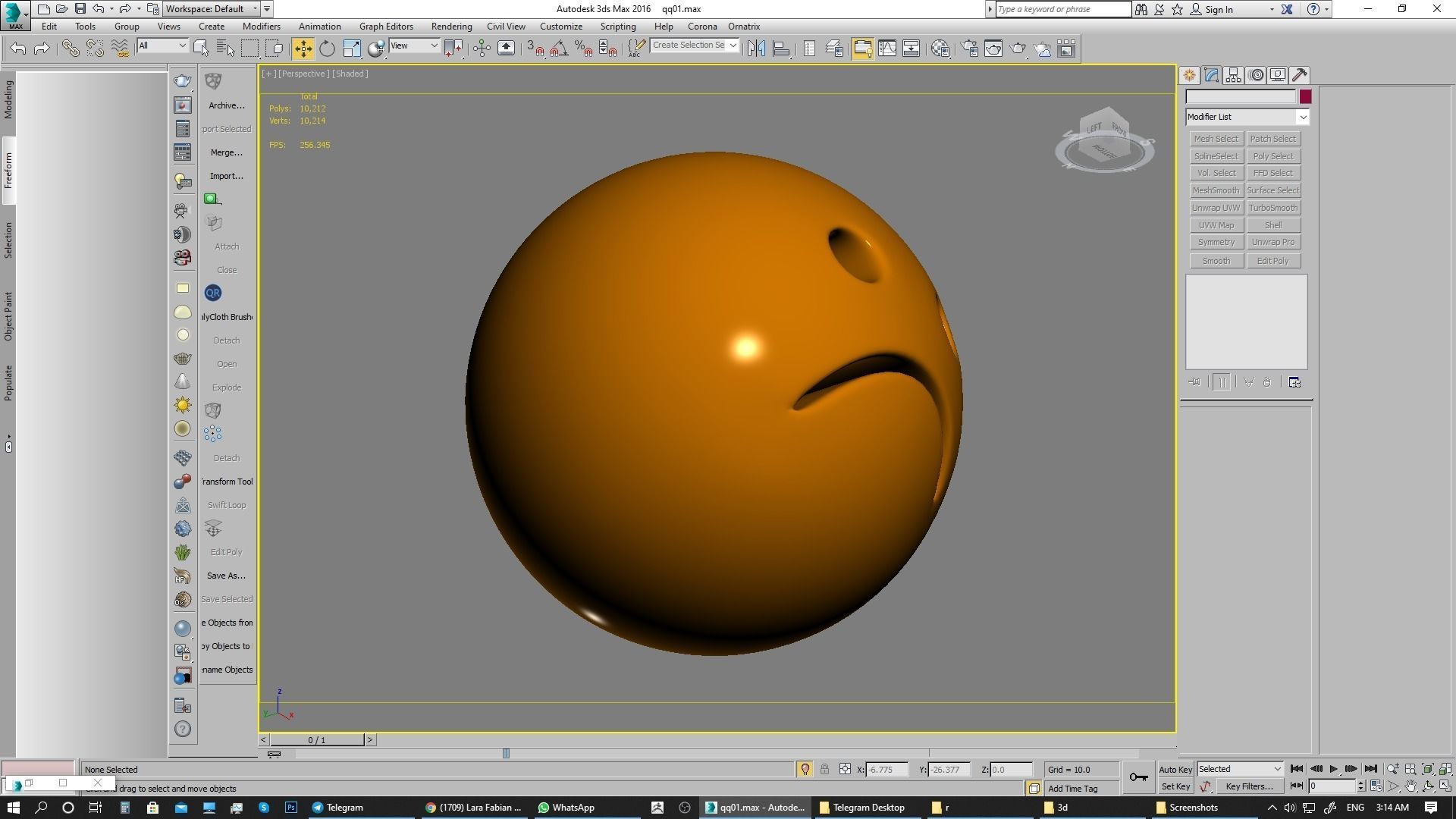Switch to the Modify command panel
This screenshot has width=1456, height=819.
point(1211,75)
